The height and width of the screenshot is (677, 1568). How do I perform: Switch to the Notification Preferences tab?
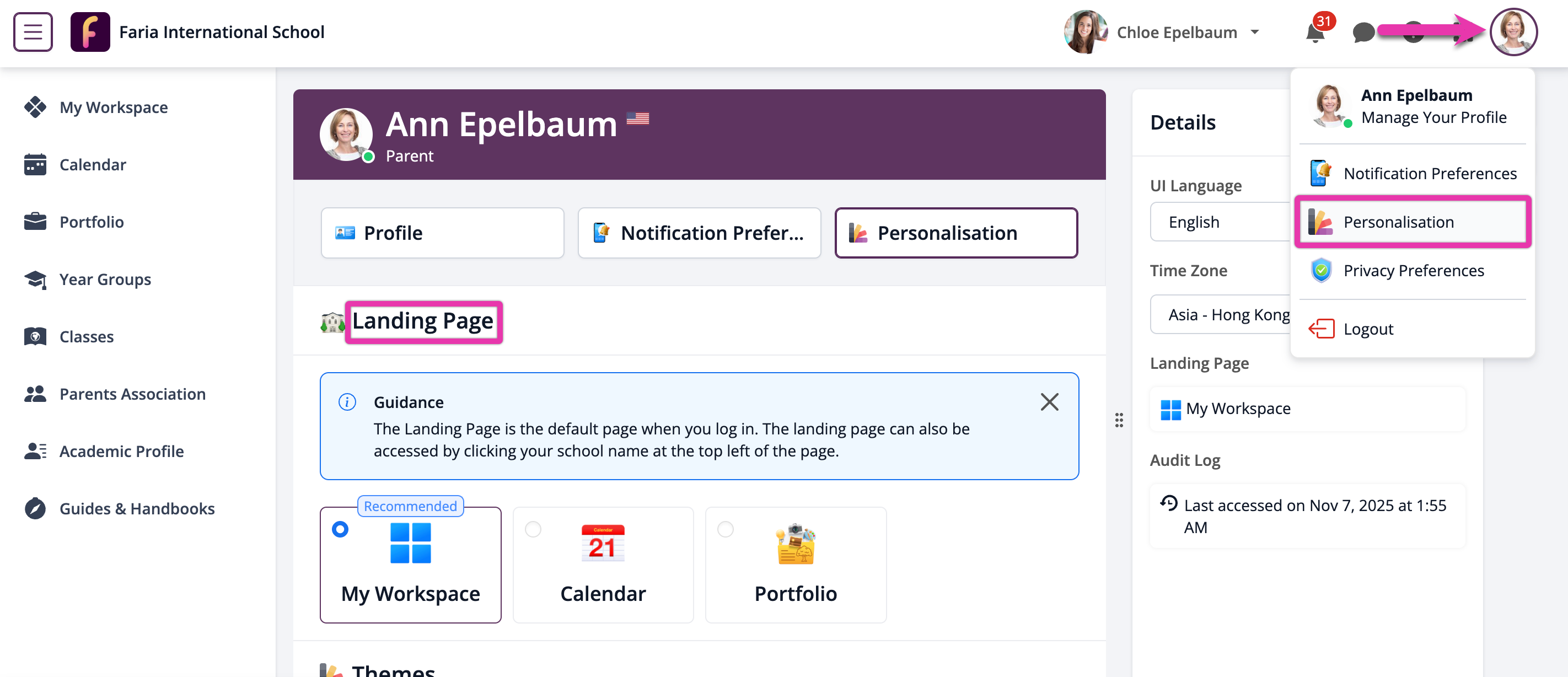pos(700,233)
